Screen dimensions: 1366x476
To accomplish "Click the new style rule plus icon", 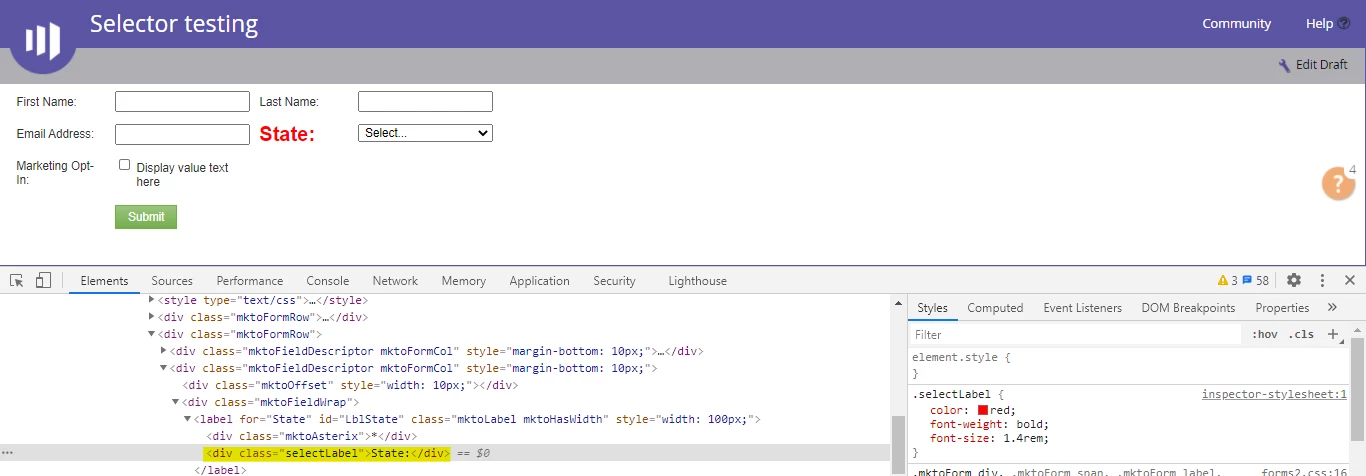I will 1332,334.
